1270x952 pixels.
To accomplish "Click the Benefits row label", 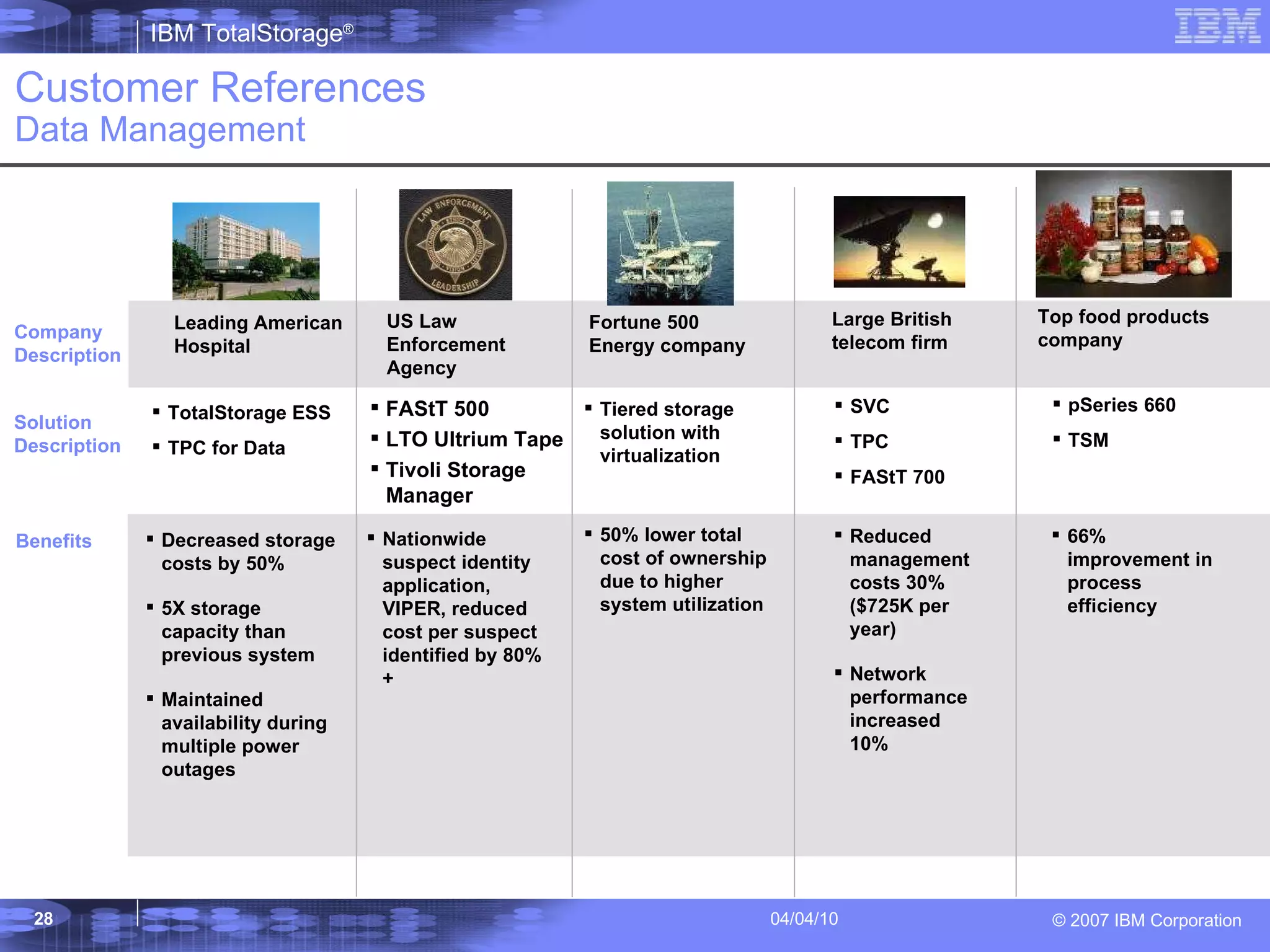I will tap(53, 541).
